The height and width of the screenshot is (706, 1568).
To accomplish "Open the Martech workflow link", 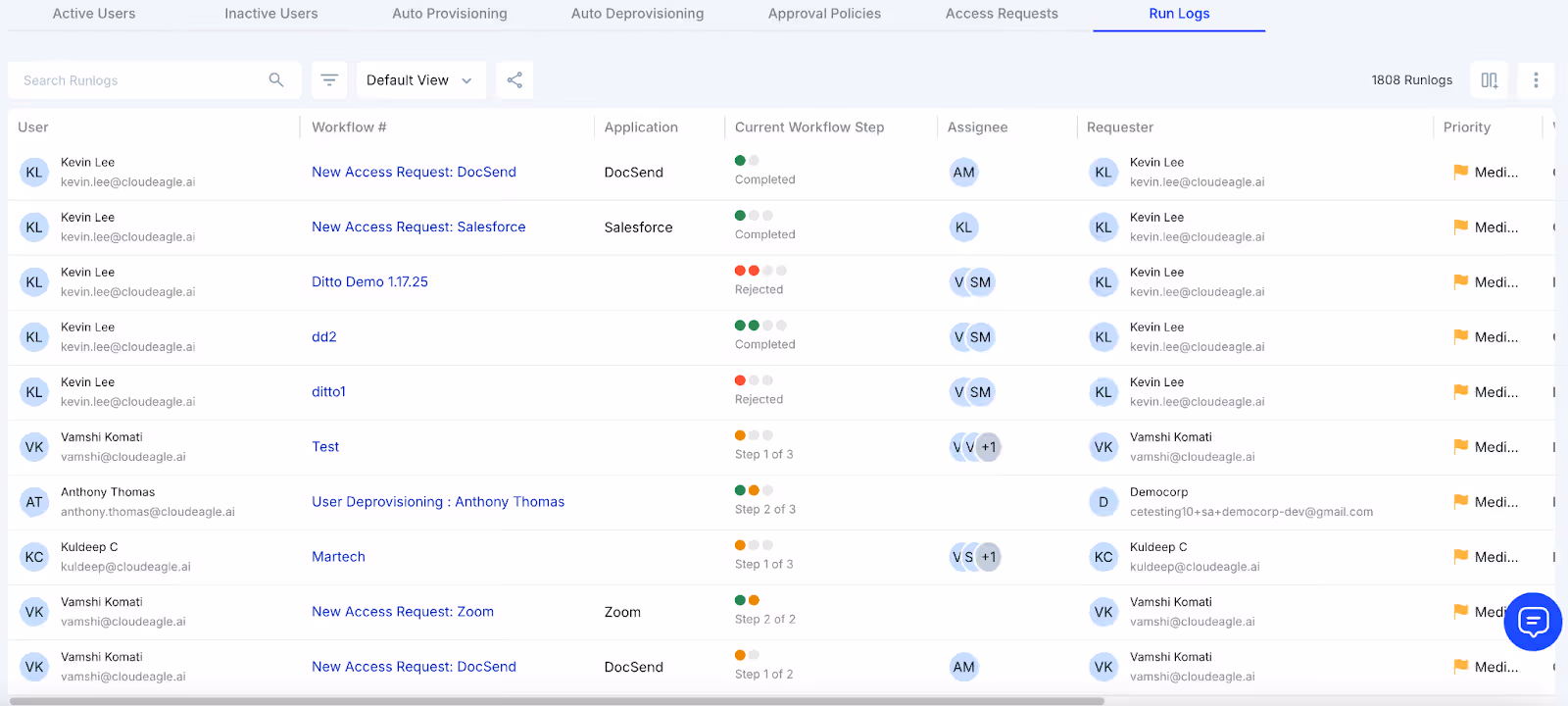I will pos(338,556).
